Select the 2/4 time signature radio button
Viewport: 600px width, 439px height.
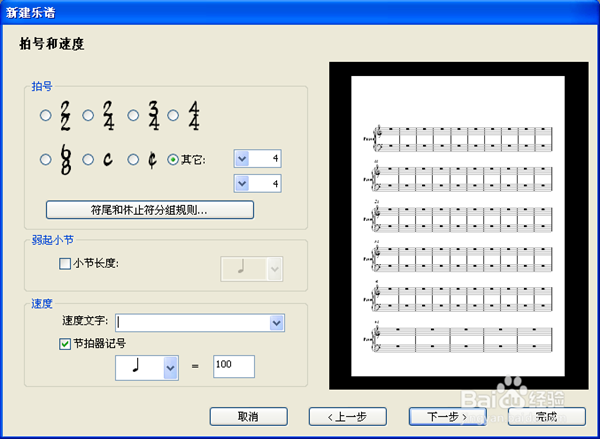coord(88,115)
